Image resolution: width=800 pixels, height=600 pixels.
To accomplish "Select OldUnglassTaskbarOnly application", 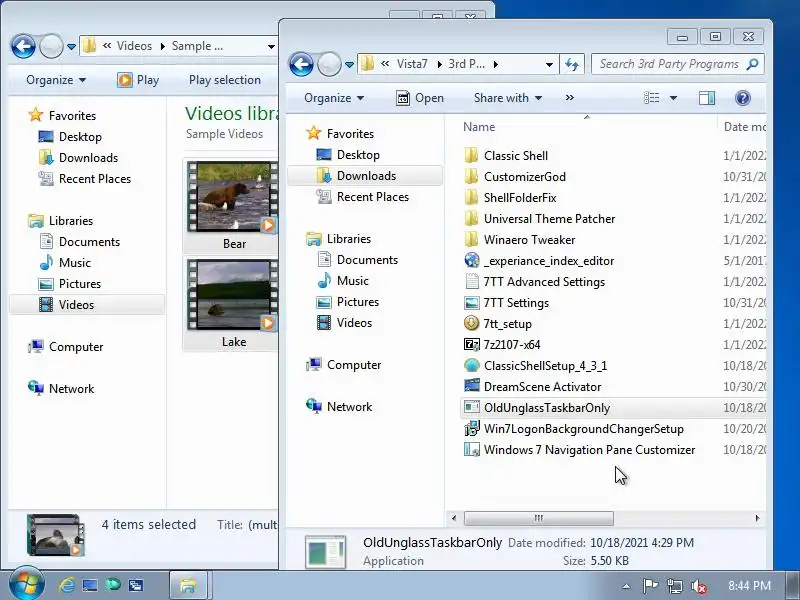I will (546, 408).
